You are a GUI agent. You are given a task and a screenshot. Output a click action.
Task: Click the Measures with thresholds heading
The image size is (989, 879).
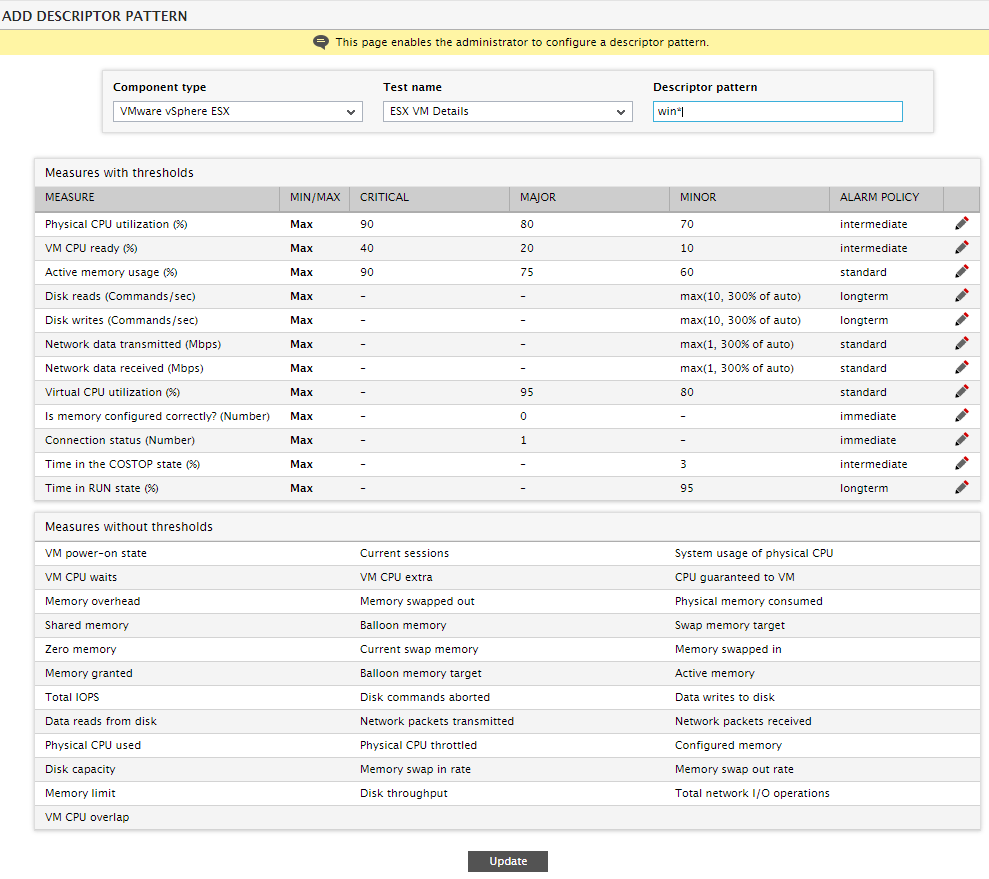[x=119, y=173]
